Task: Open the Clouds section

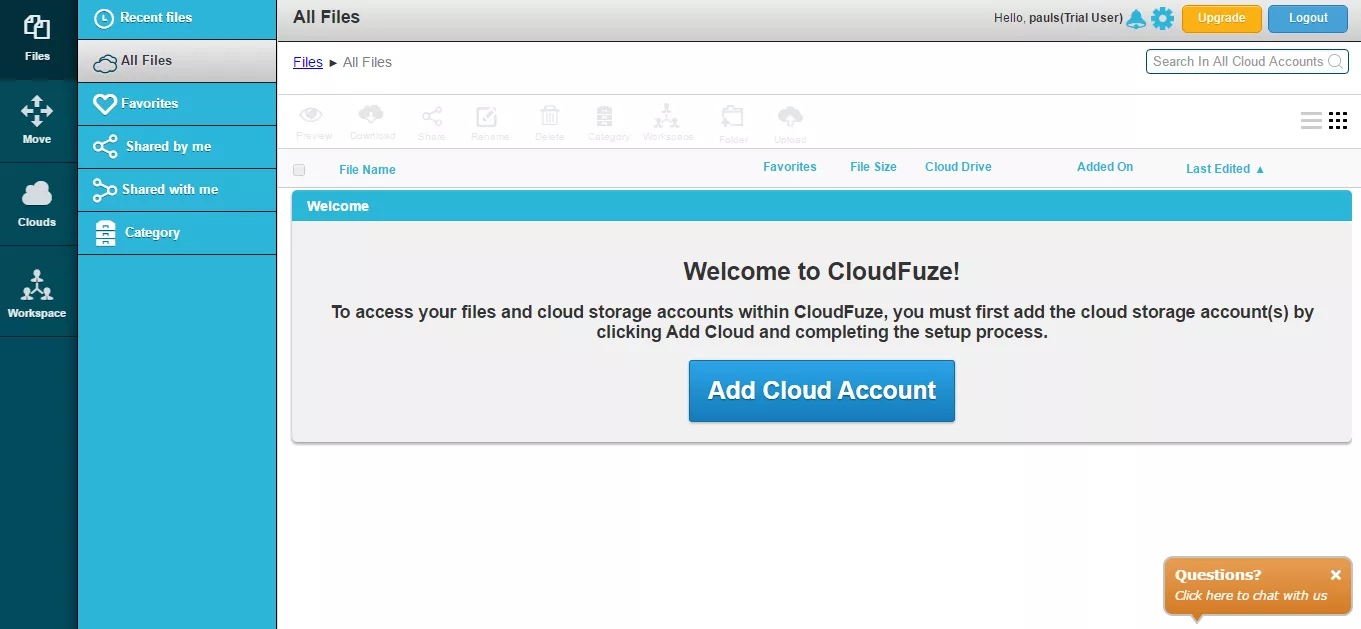Action: click(x=37, y=204)
